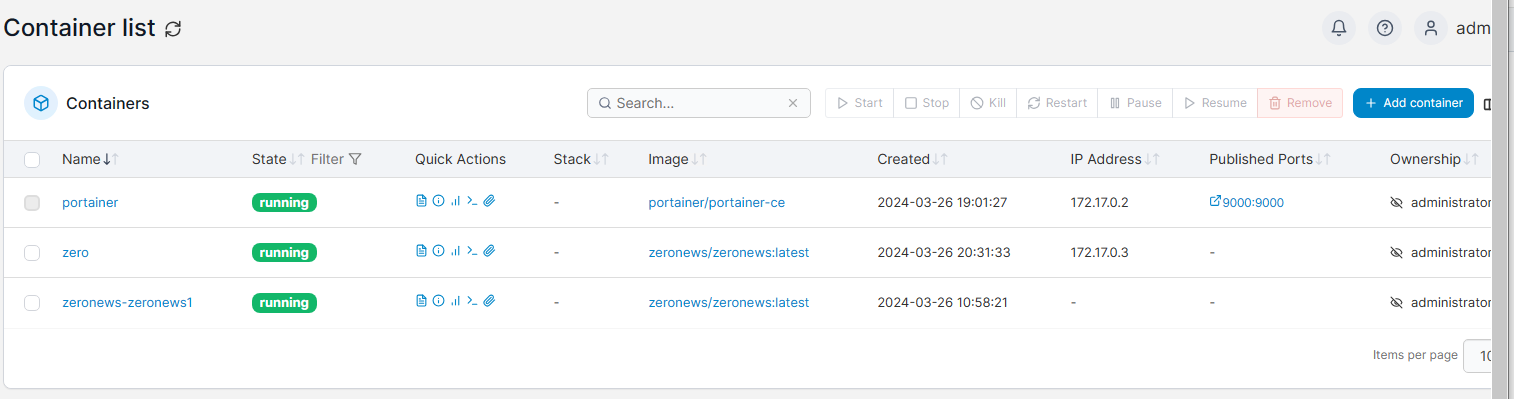The image size is (1514, 399).
Task: Sort containers by IP Address column
Action: pyautogui.click(x=1115, y=159)
